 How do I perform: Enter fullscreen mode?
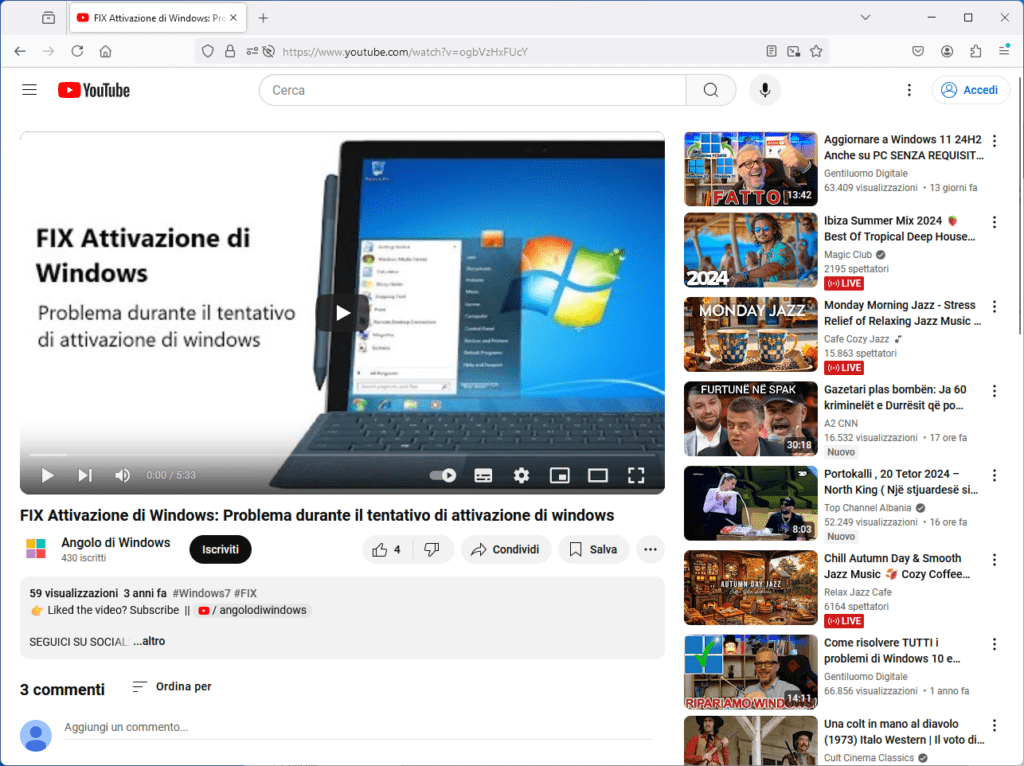click(636, 475)
